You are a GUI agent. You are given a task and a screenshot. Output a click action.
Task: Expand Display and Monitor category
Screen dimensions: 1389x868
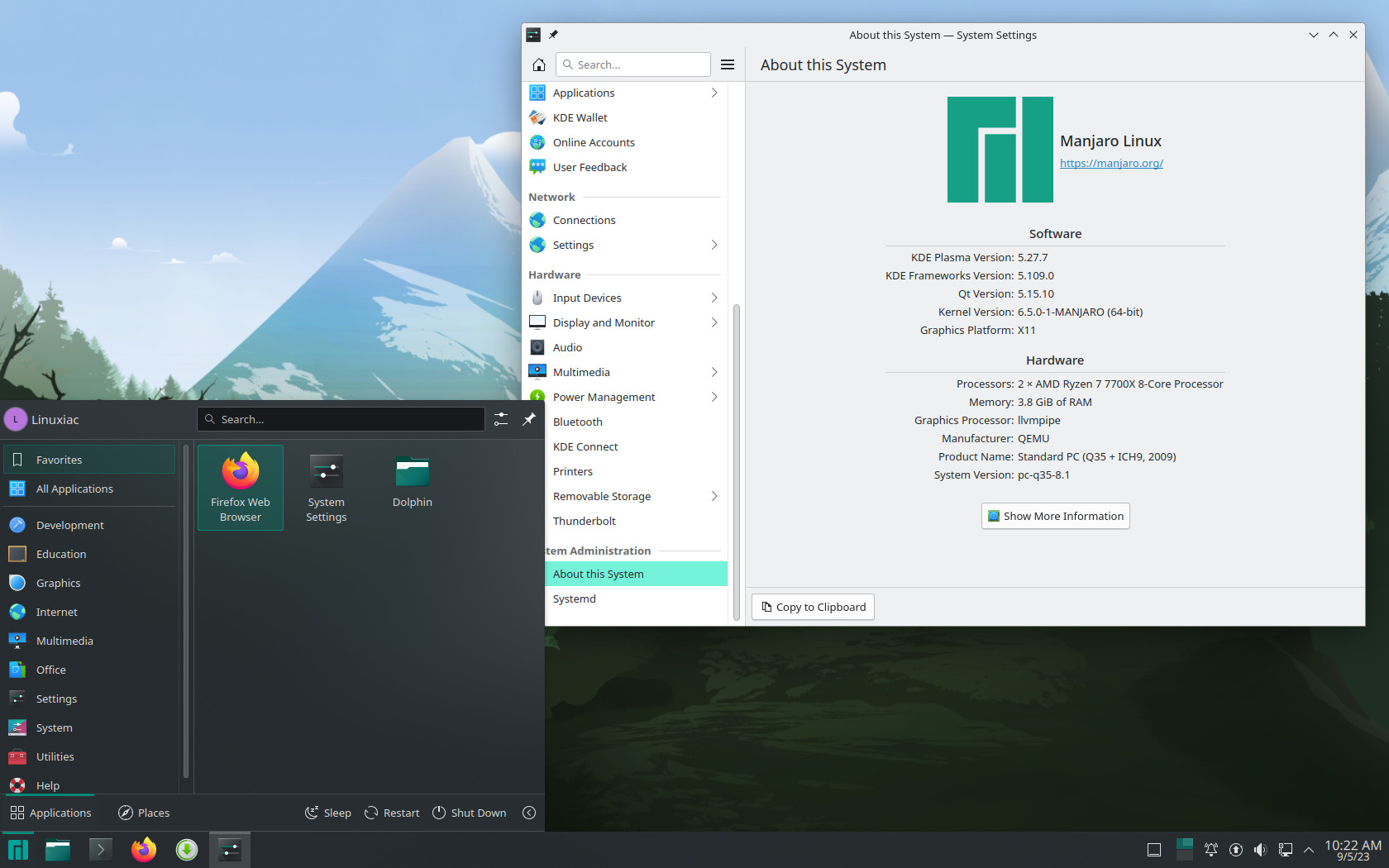625,322
